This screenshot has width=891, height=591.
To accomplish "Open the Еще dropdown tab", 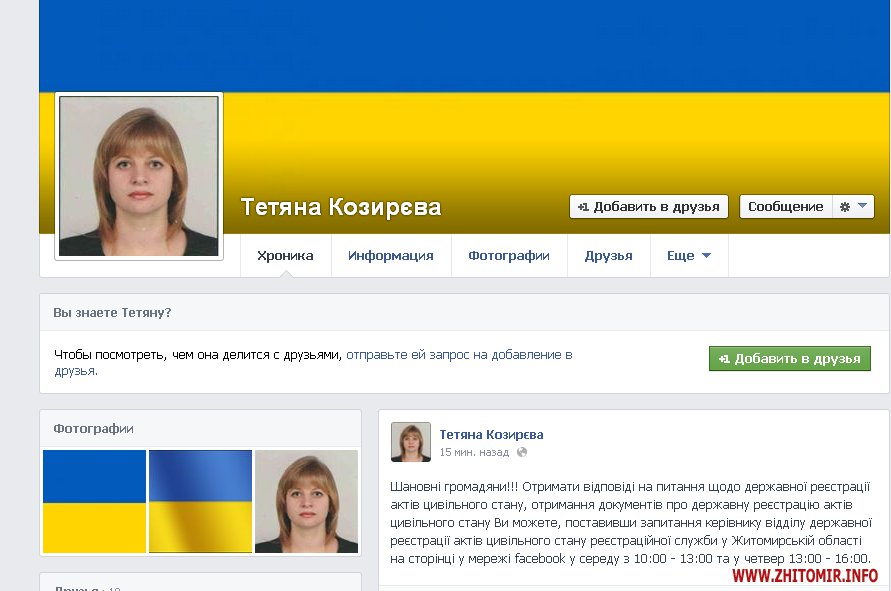I will [x=689, y=256].
